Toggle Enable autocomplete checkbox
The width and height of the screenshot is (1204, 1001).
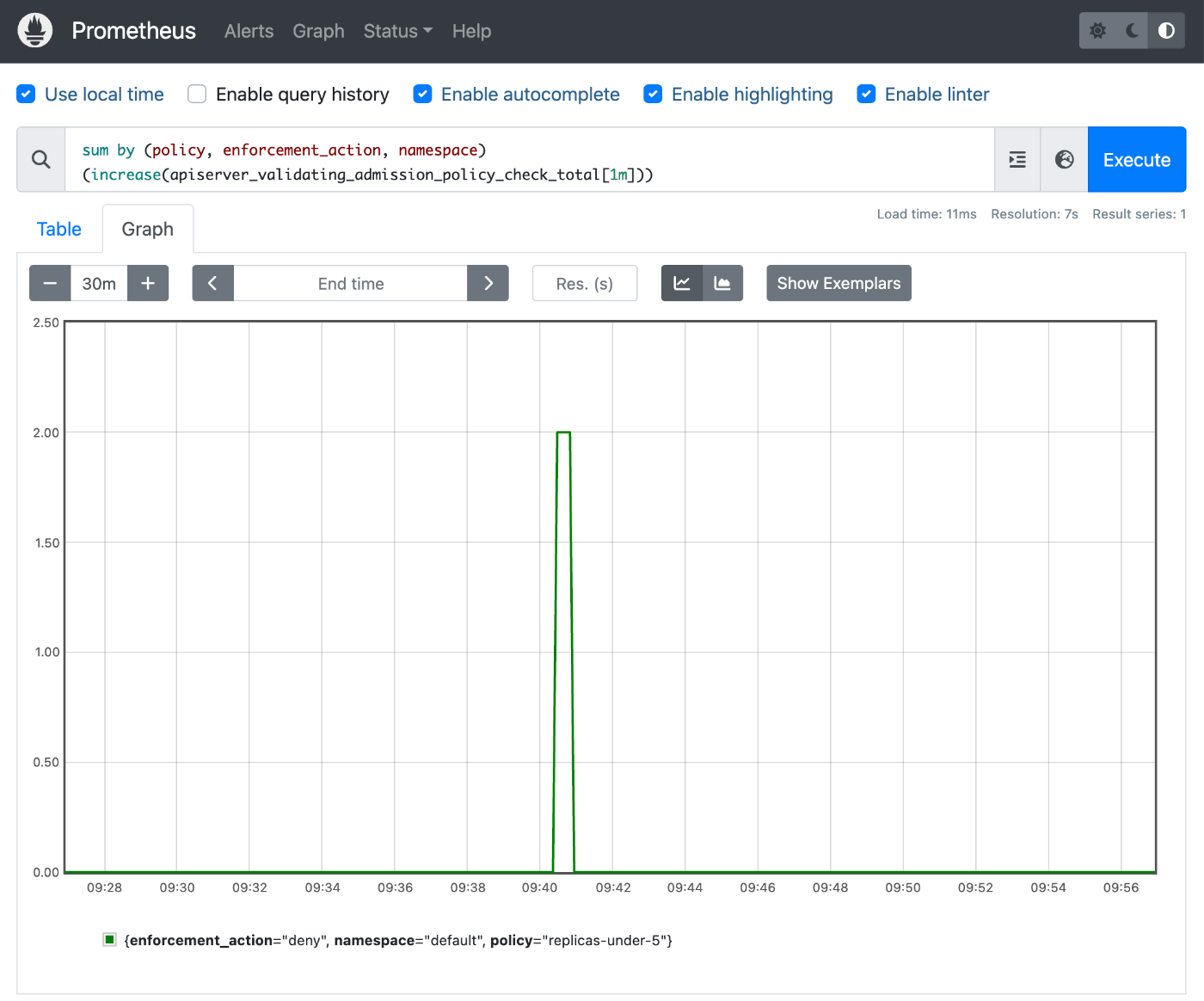(x=422, y=94)
